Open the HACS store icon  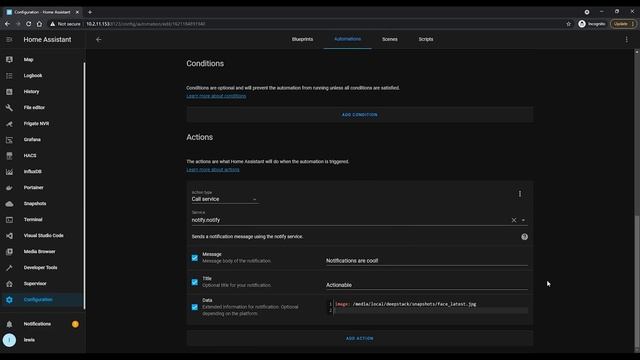pyautogui.click(x=9, y=156)
